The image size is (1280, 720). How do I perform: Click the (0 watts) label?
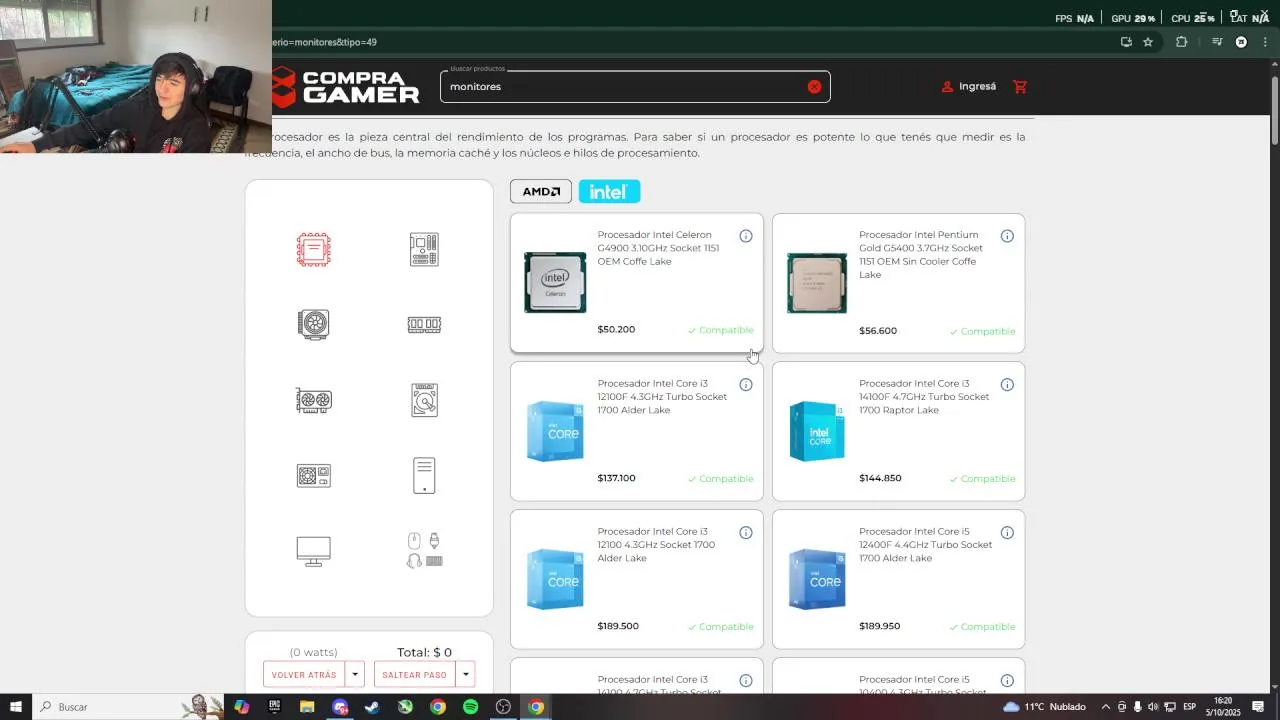coord(314,652)
